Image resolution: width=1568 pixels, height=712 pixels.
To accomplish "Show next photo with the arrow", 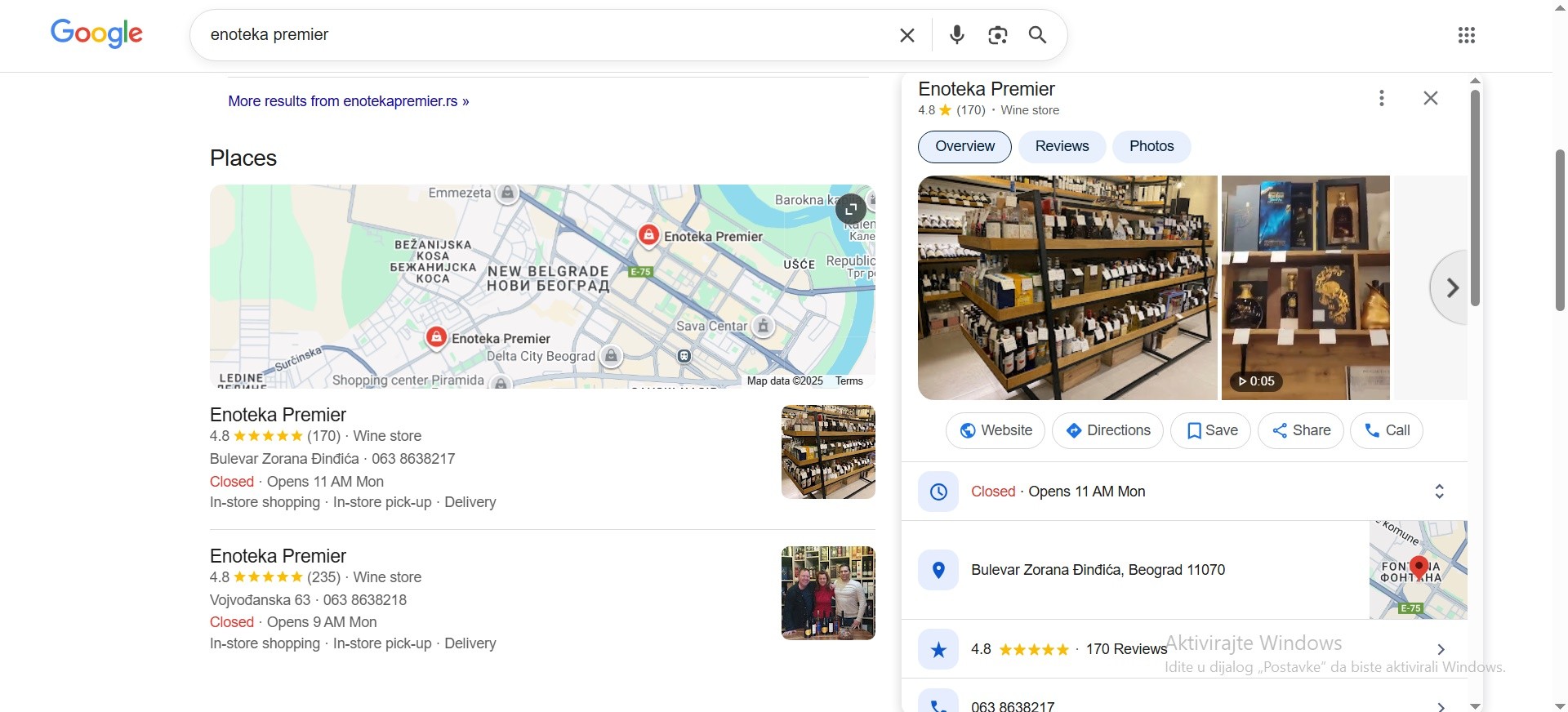I will point(1452,287).
